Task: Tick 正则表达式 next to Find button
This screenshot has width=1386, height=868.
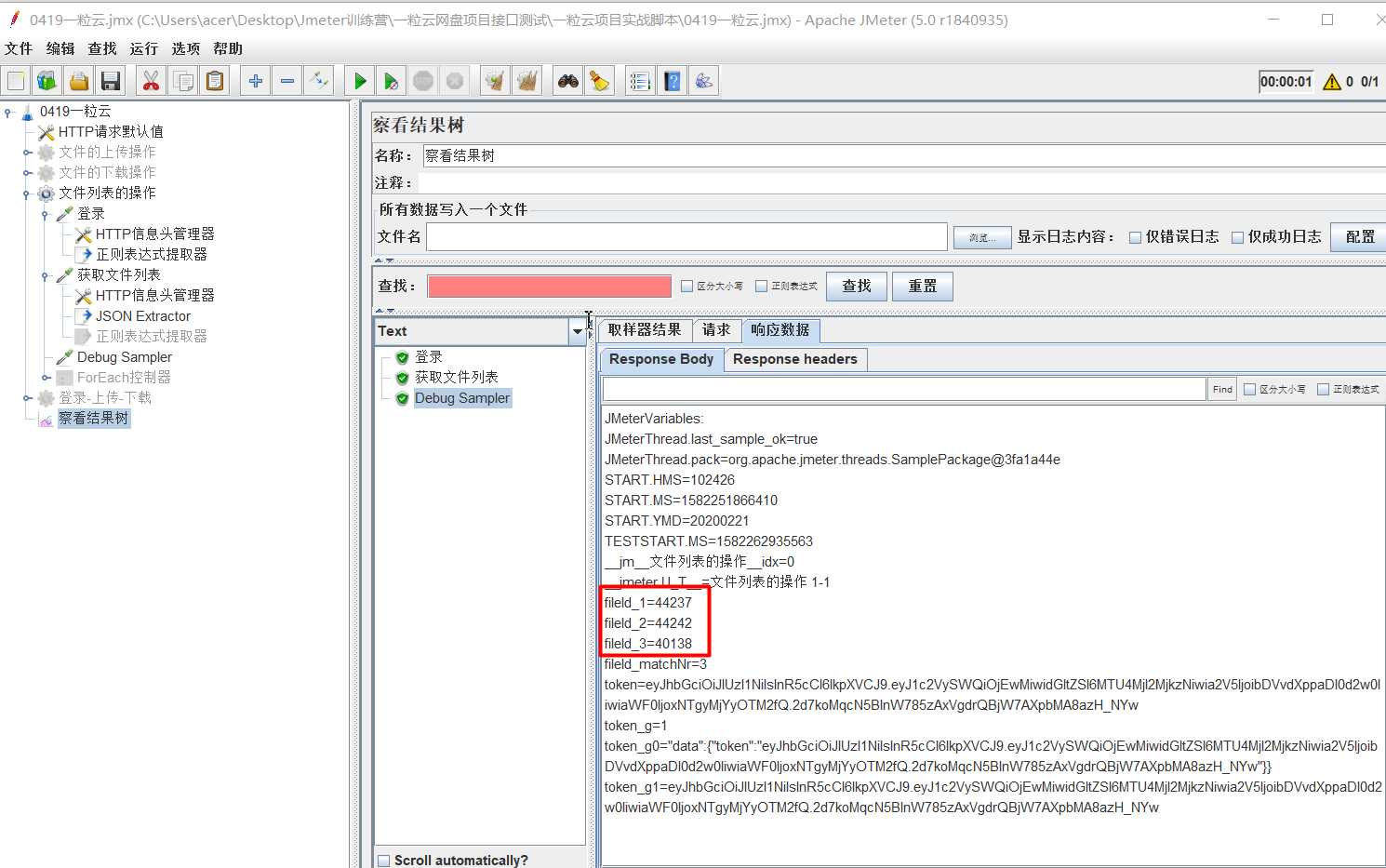Action: point(1323,389)
